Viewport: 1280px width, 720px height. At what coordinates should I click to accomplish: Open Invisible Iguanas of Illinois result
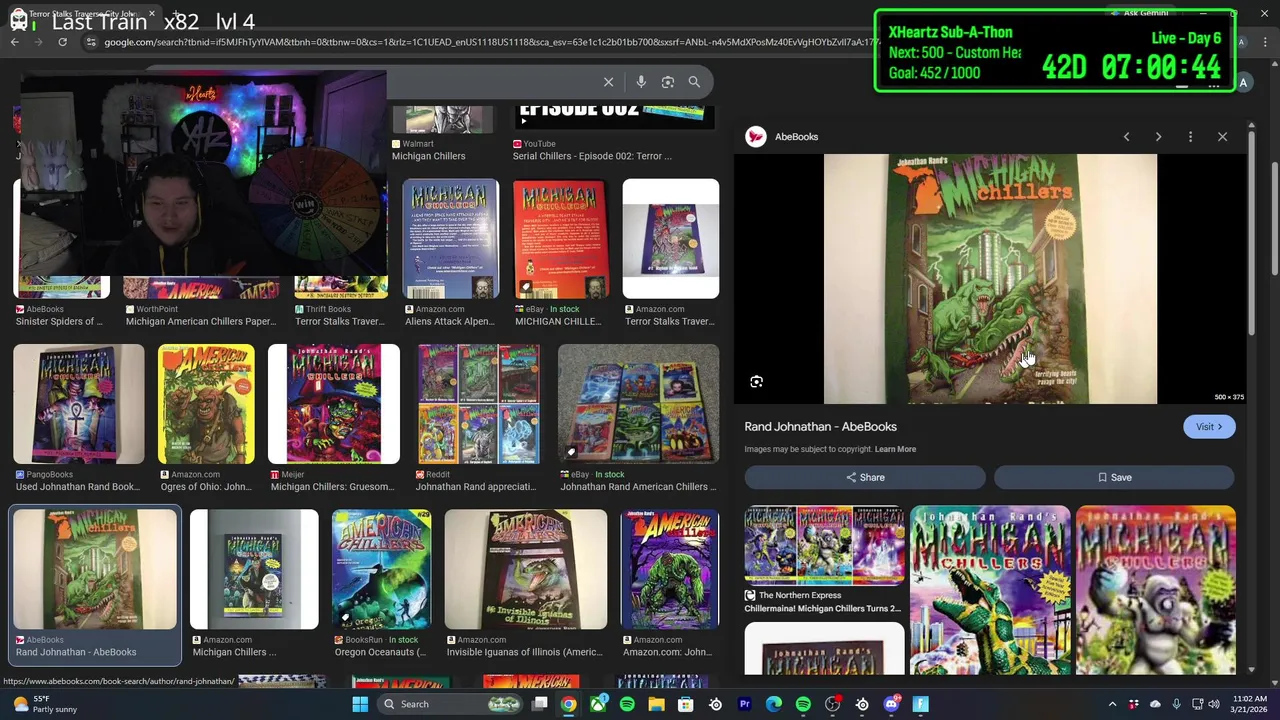tap(525, 584)
